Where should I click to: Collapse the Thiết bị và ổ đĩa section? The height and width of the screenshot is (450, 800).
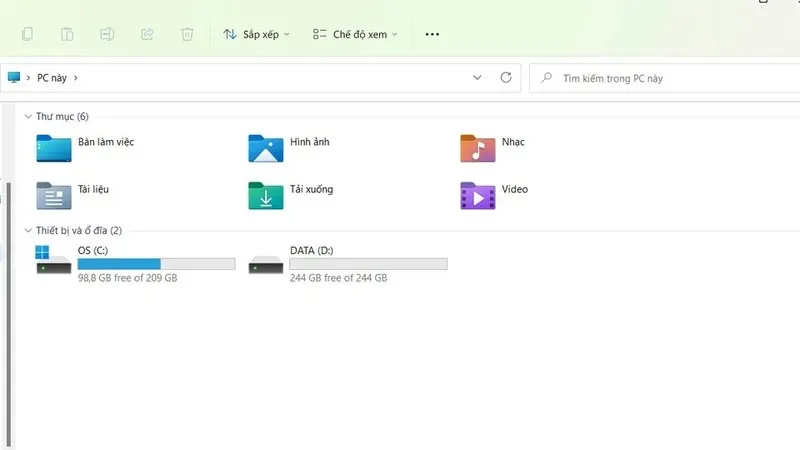tap(27, 231)
